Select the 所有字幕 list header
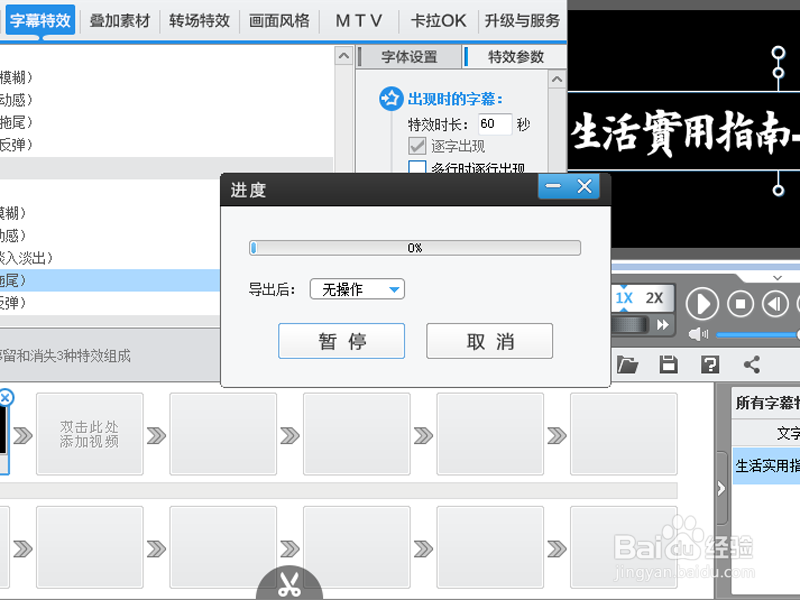Image resolution: width=800 pixels, height=600 pixels. [766, 403]
